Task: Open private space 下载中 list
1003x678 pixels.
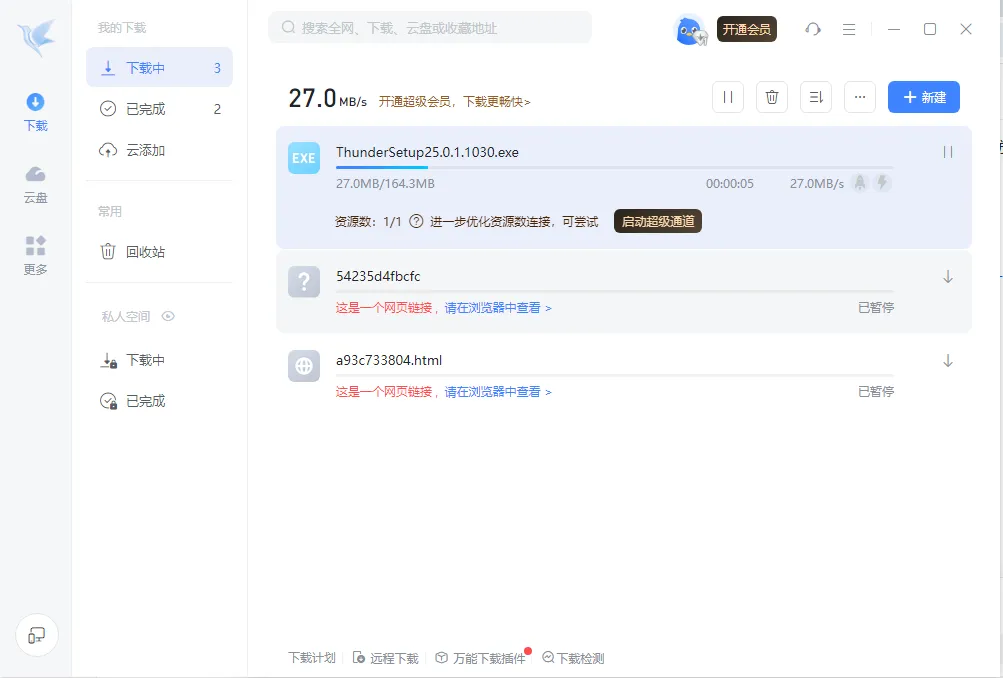Action: click(159, 360)
